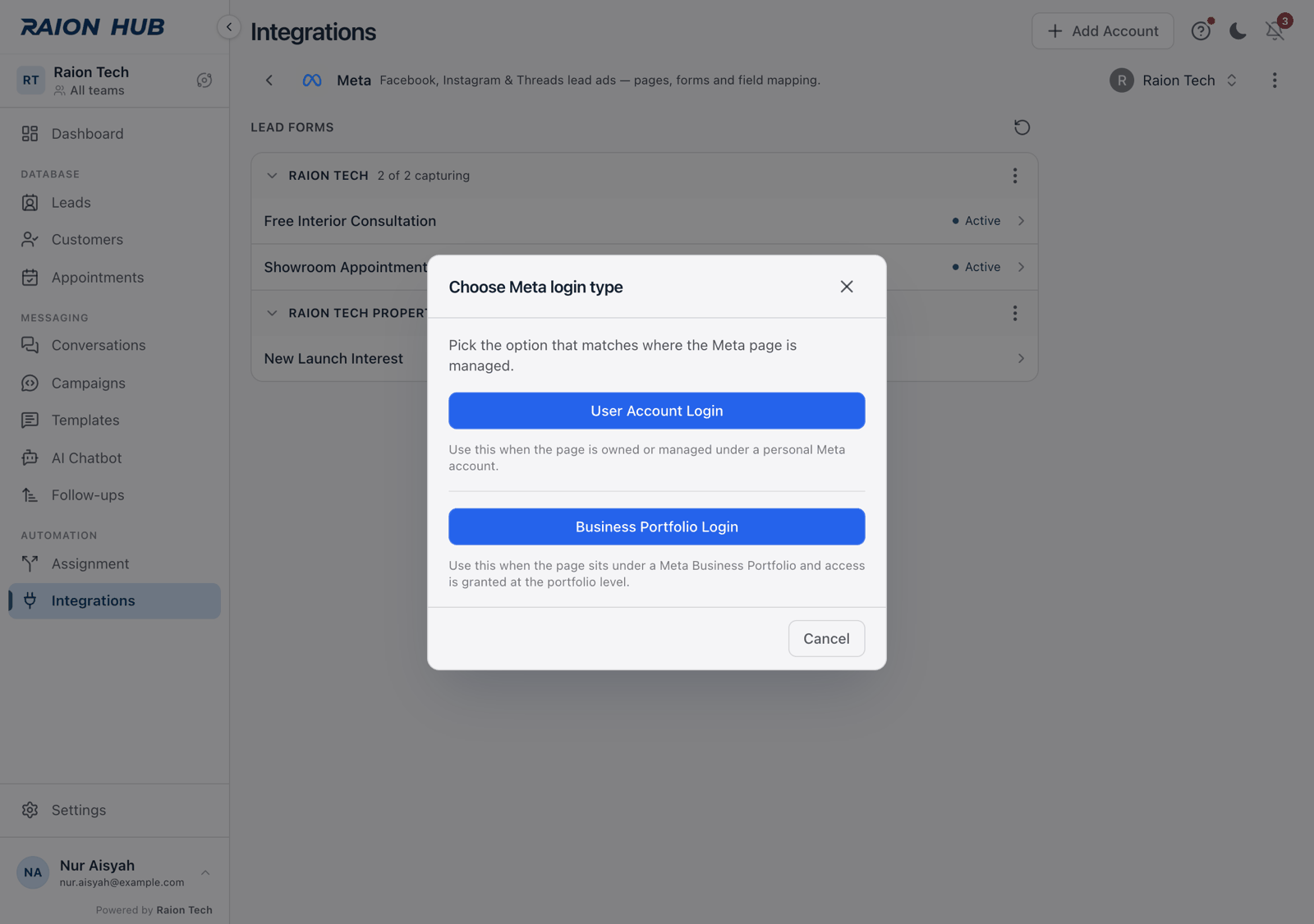Collapse the RAION TECH forms group

point(272,176)
